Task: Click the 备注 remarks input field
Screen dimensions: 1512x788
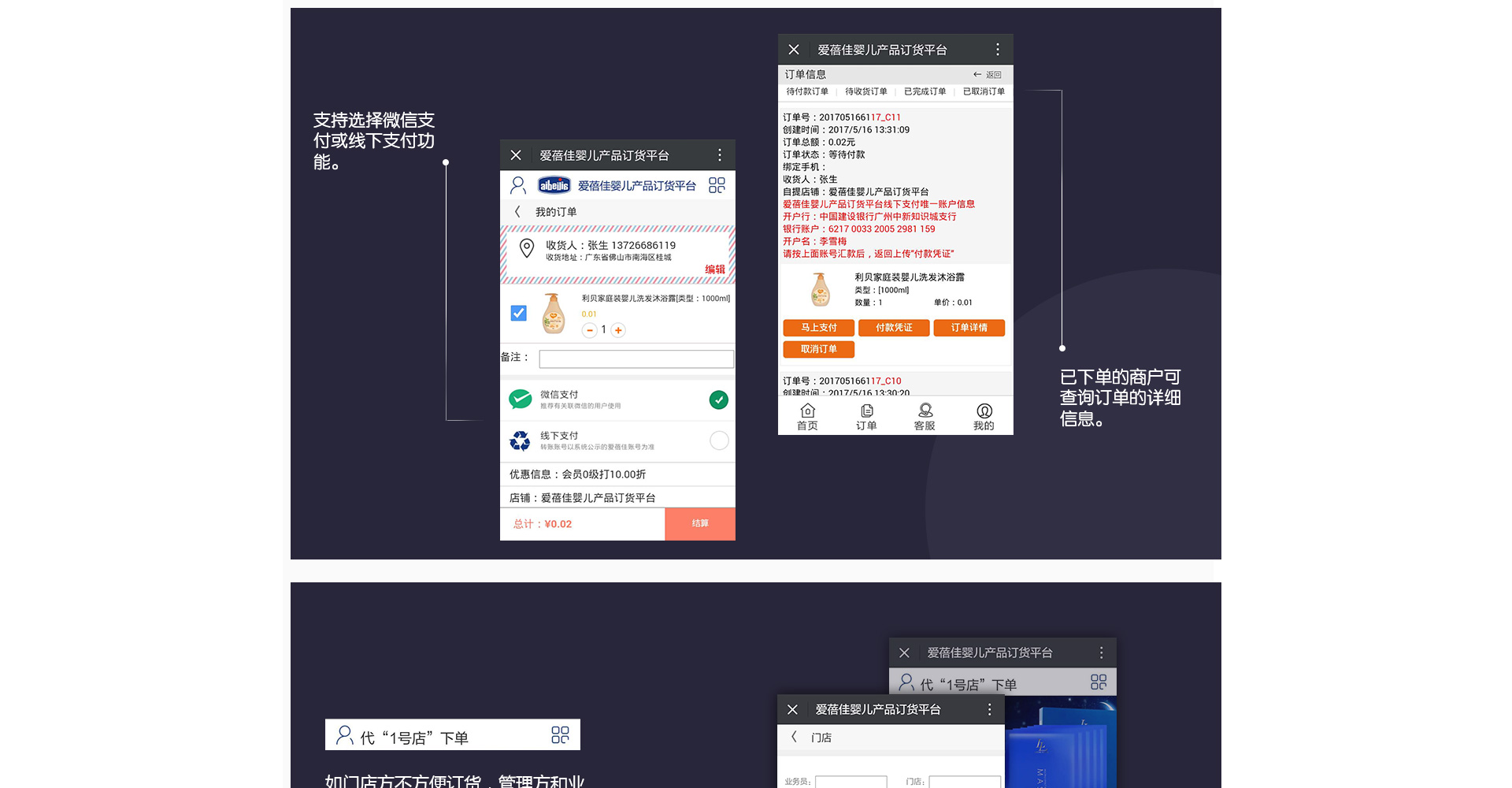Action: point(636,359)
